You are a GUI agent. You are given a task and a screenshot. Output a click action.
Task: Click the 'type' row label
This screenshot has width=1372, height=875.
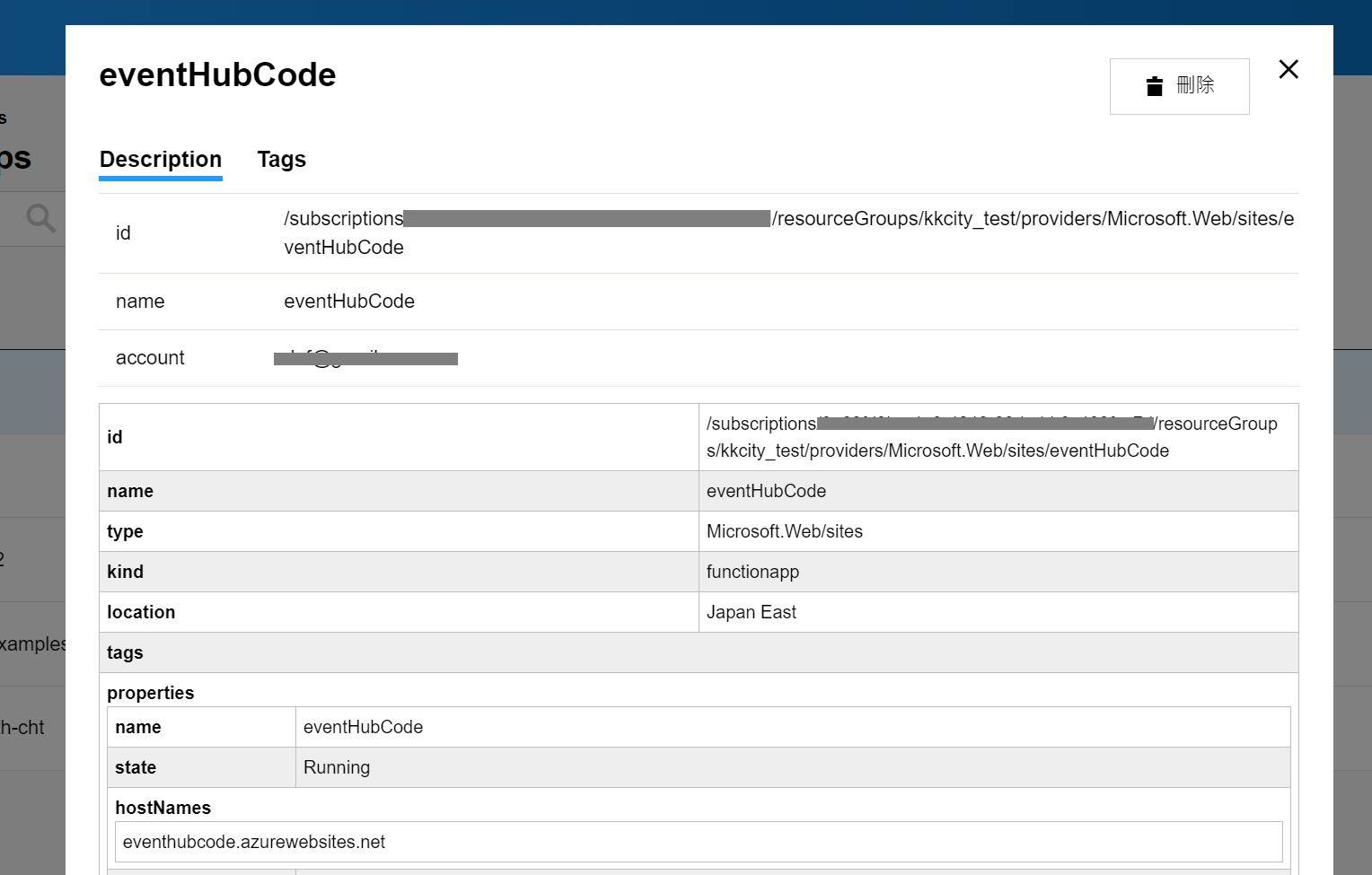click(125, 531)
